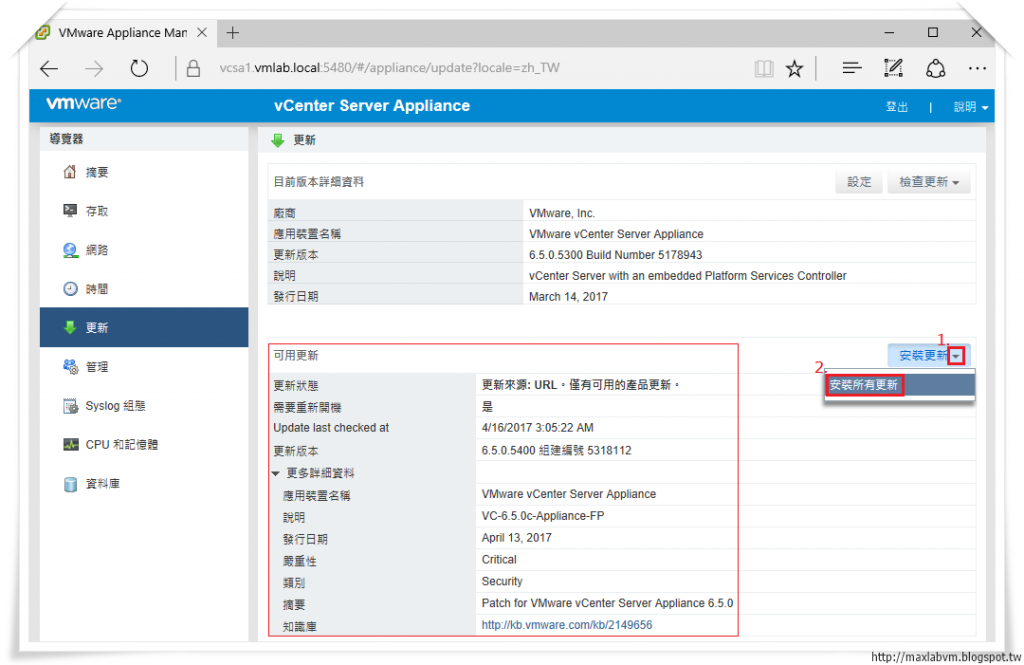This screenshot has height=665, width=1024.
Task: Click the 4/16/2017 3:05:22 AM timestamp
Action: point(537,428)
